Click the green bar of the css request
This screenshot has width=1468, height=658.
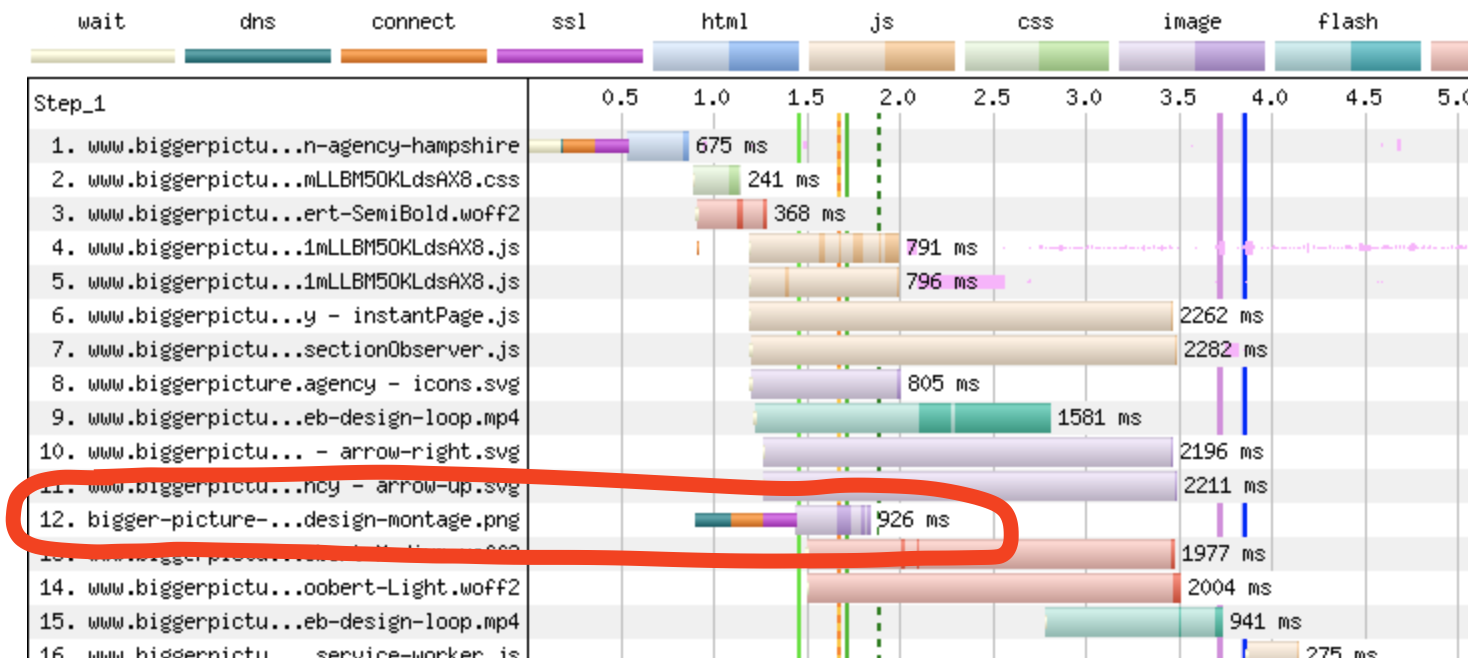(x=717, y=180)
